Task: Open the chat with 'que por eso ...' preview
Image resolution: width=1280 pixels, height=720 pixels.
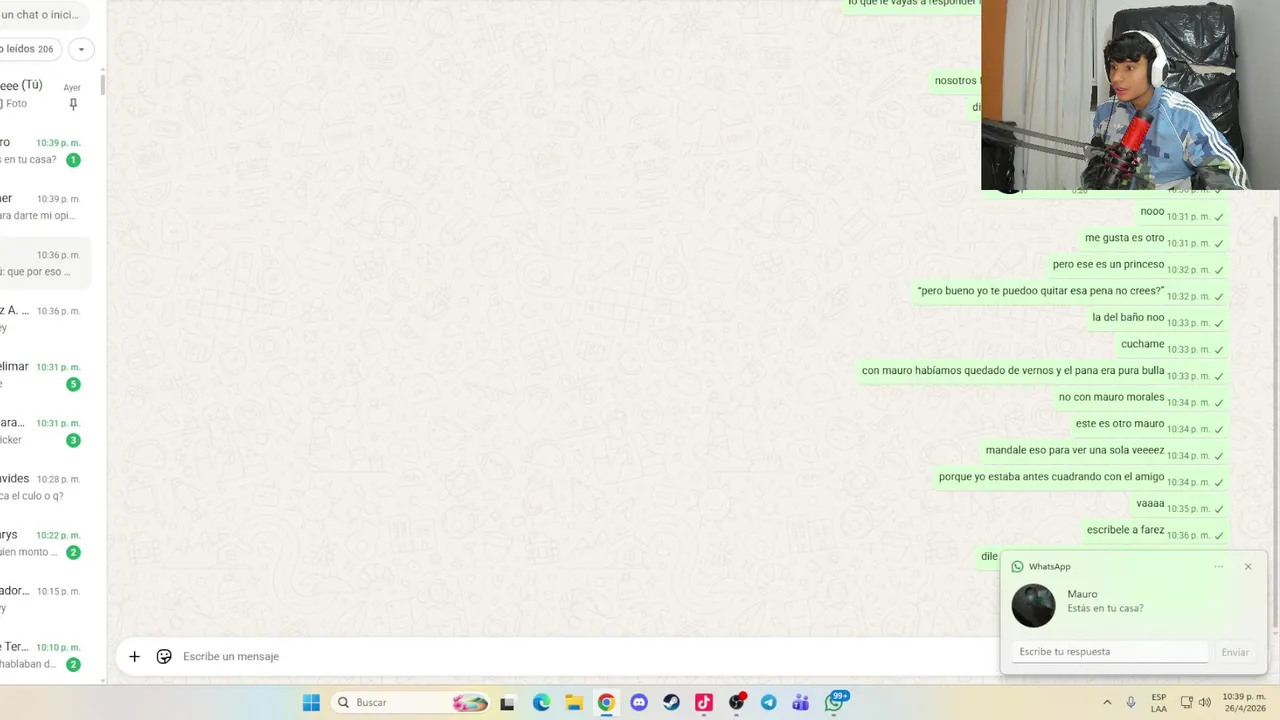Action: click(x=45, y=263)
